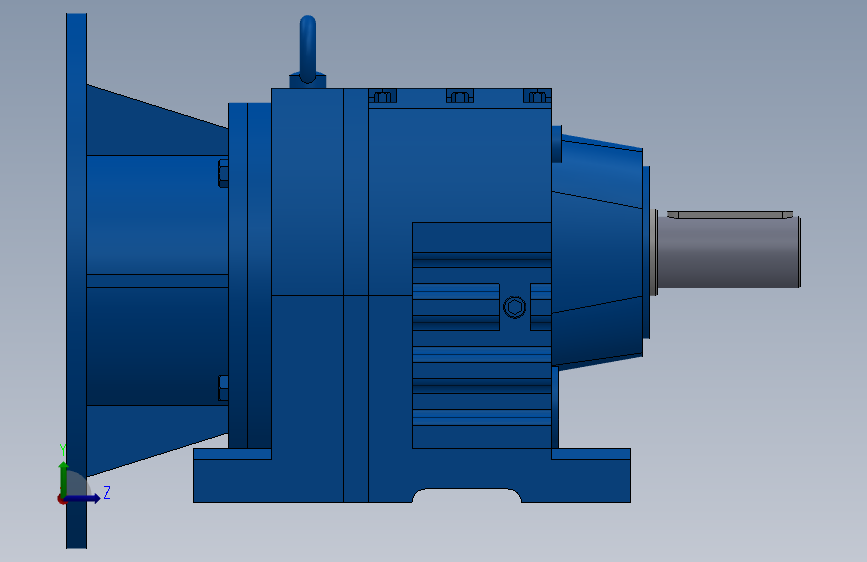Click the green Y axis arrow of the triad

point(64,478)
